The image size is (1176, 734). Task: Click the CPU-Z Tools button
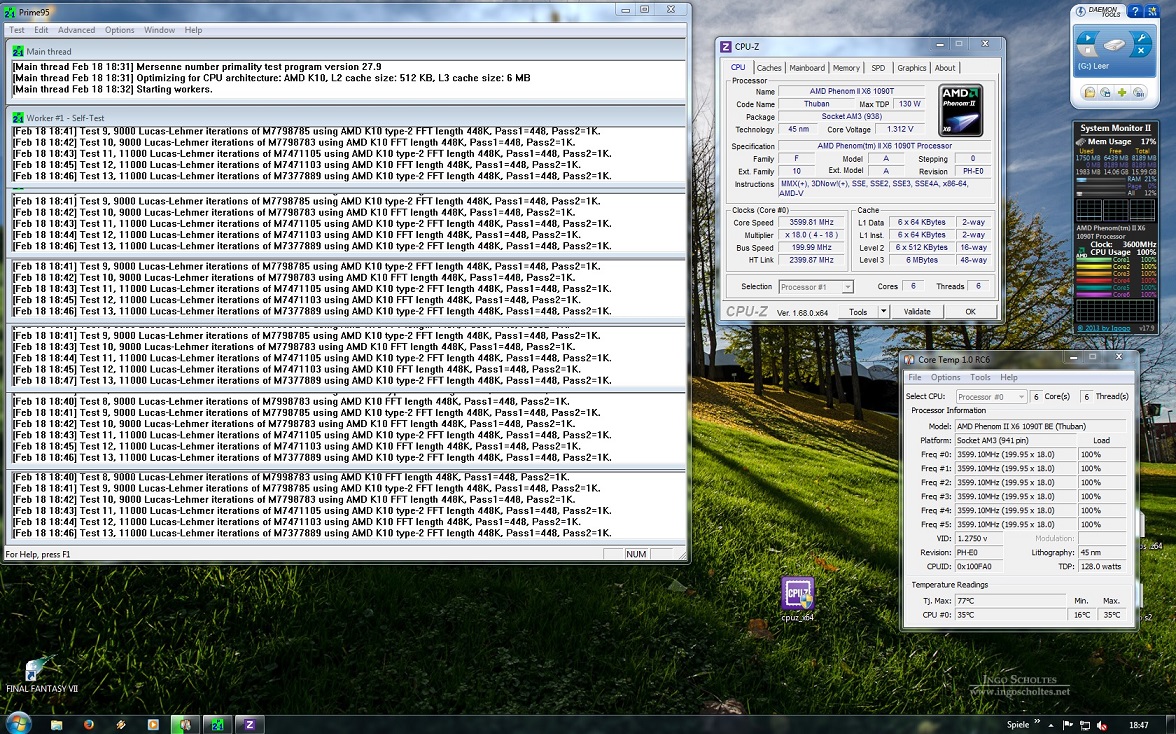point(859,311)
